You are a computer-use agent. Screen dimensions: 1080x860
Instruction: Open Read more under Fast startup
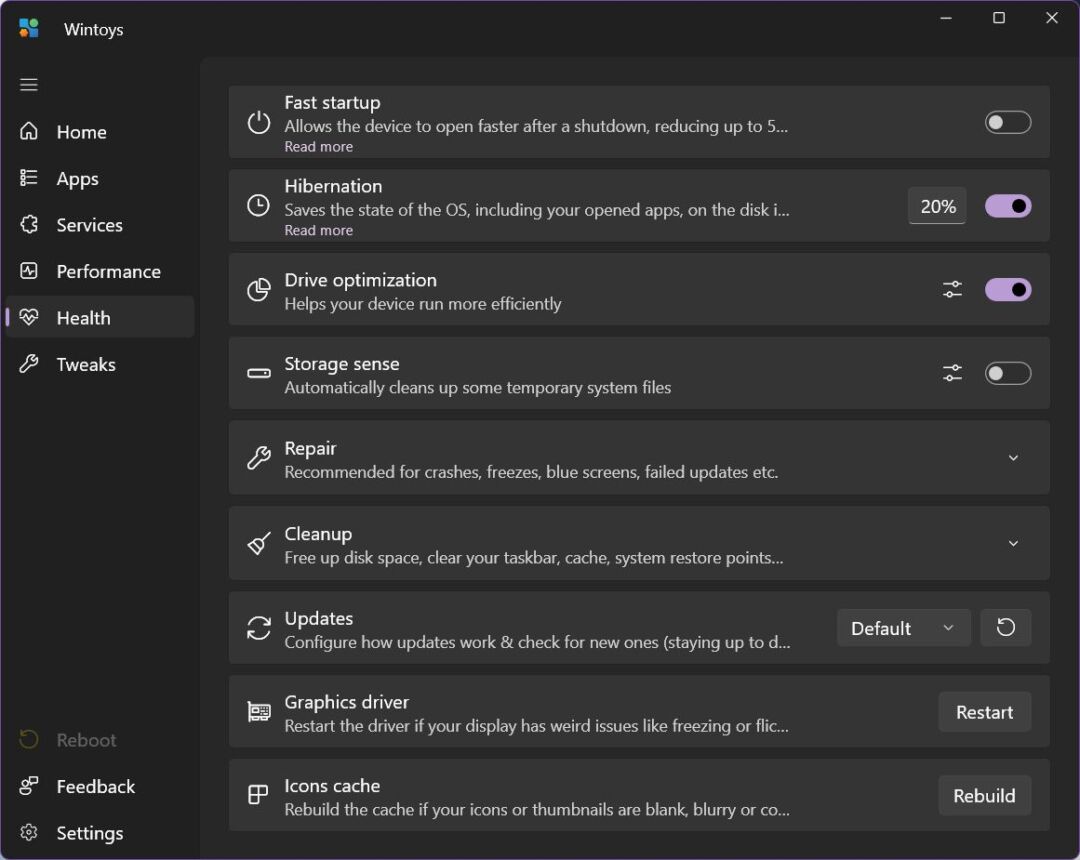pyautogui.click(x=319, y=147)
